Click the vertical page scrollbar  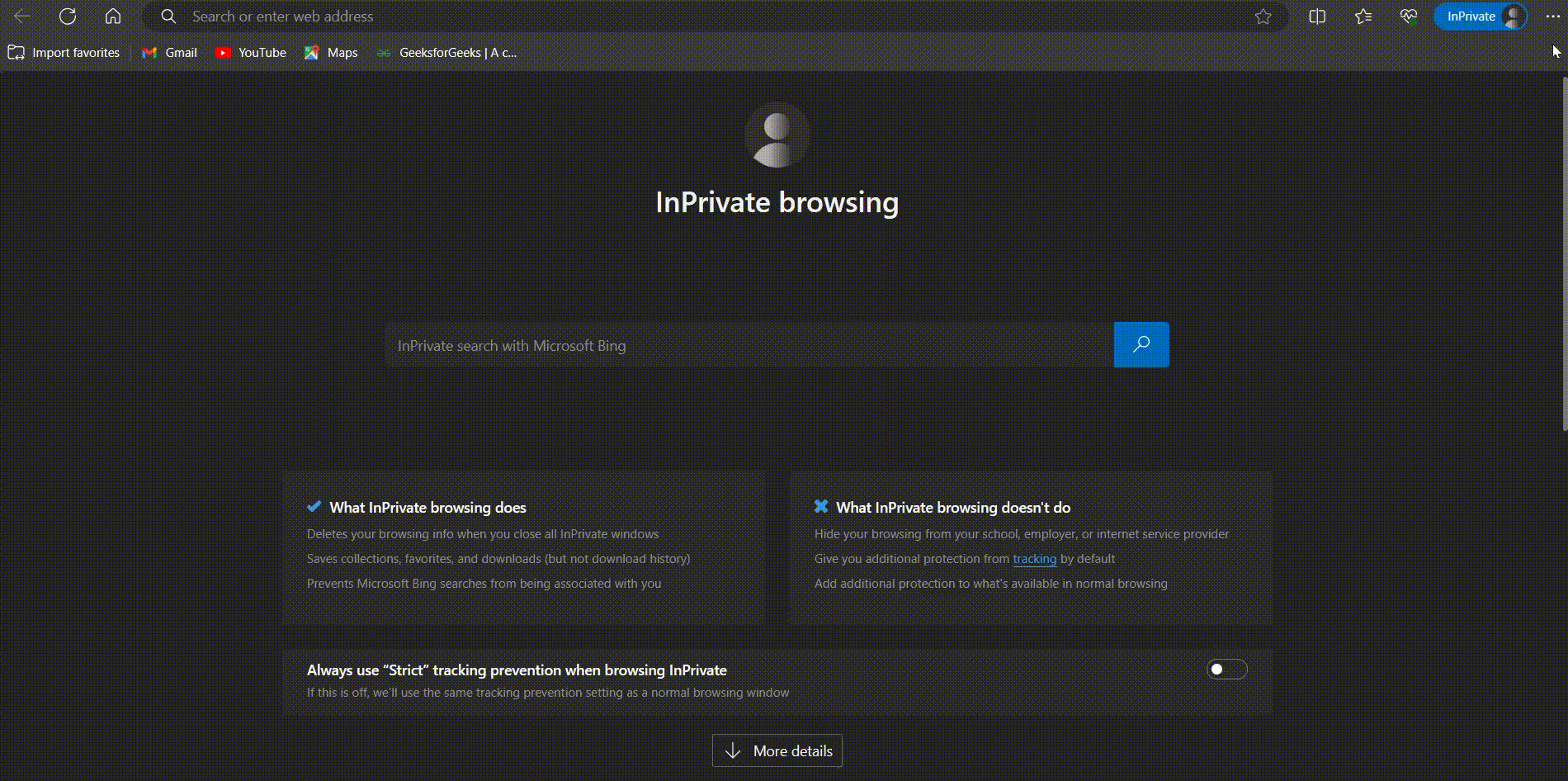click(1565, 253)
